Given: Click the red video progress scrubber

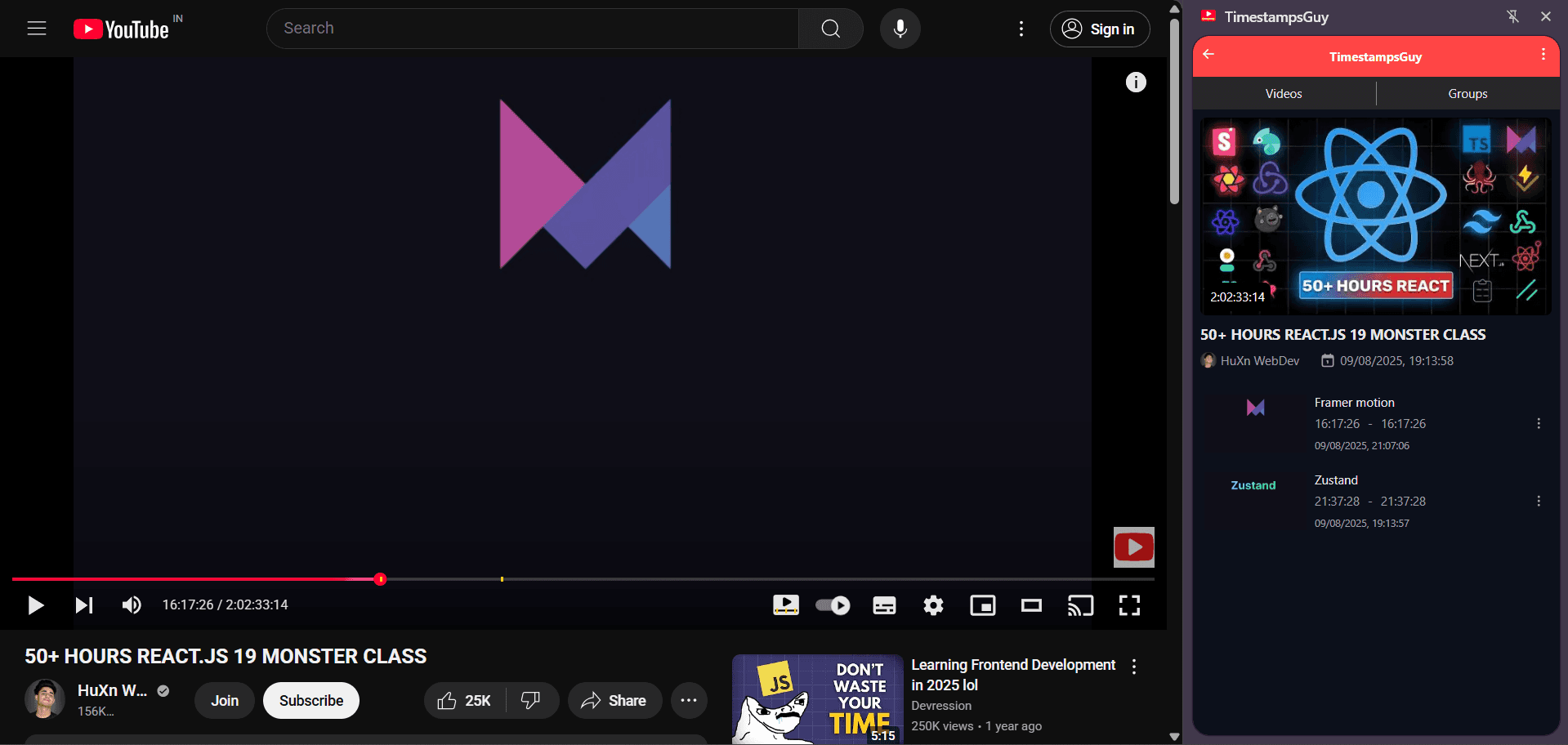Looking at the screenshot, I should (x=380, y=579).
